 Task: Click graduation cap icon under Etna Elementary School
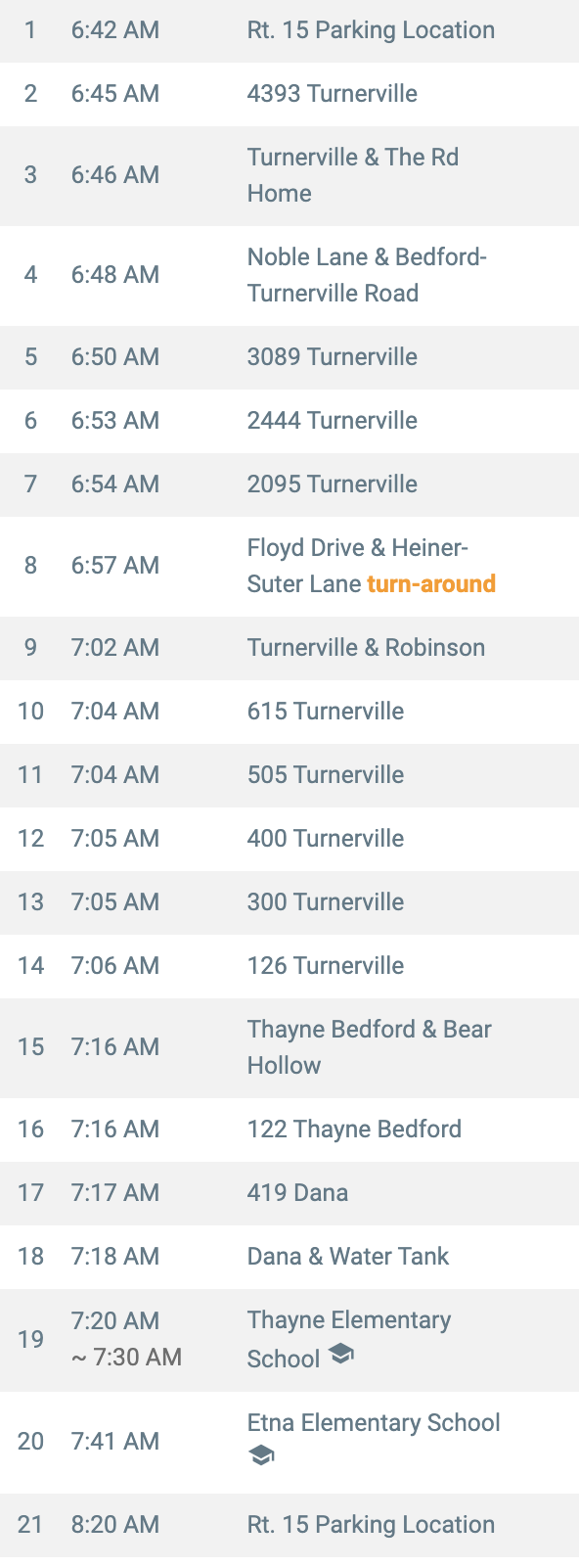tap(261, 1456)
